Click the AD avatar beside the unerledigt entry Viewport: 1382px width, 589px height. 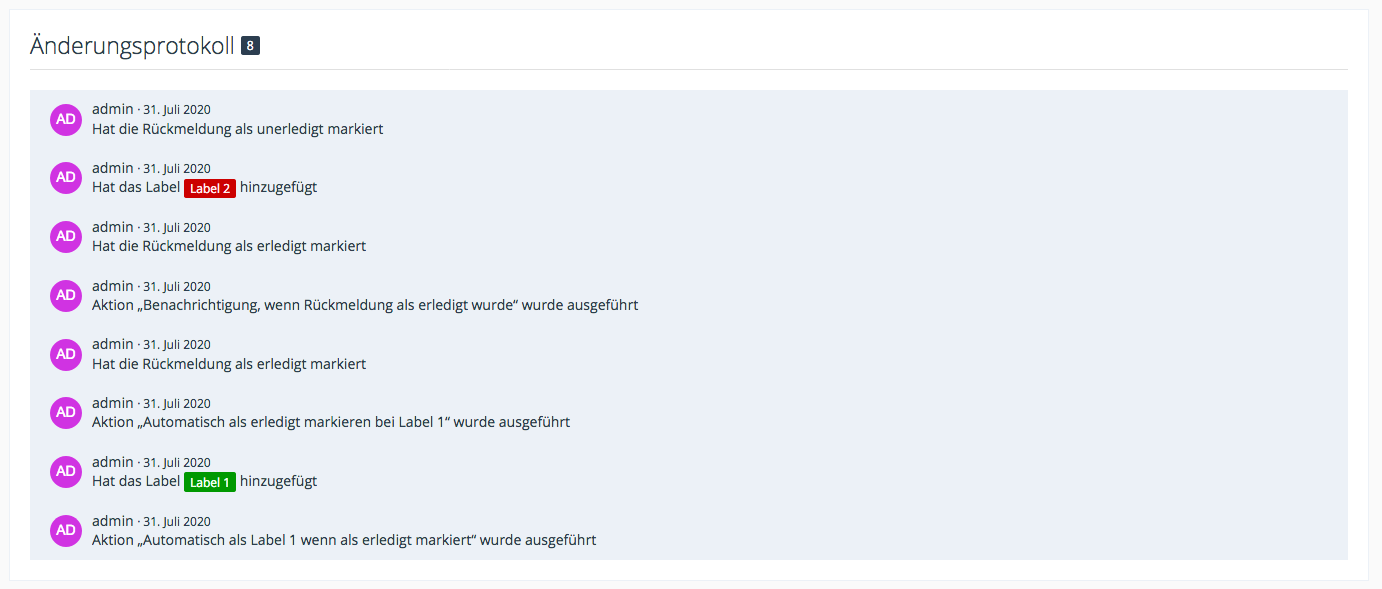point(66,119)
